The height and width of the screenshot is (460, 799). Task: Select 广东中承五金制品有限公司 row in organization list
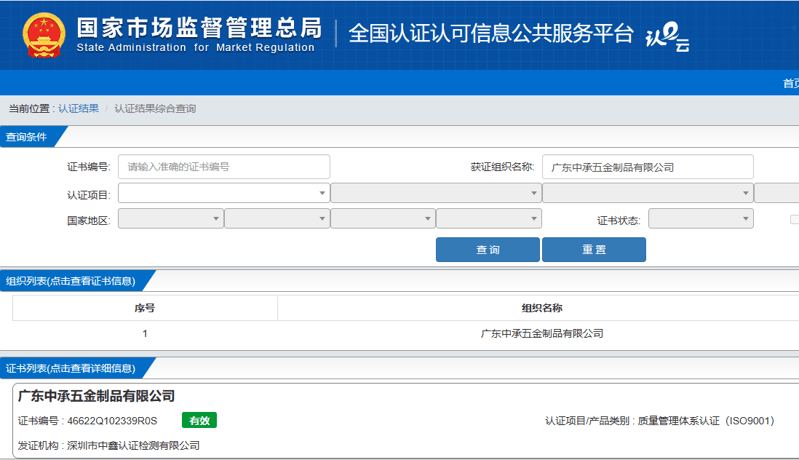tap(541, 334)
